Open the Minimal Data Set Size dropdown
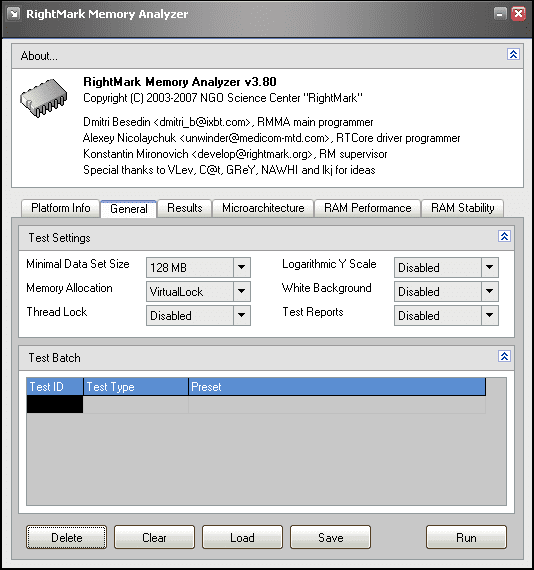 click(198, 268)
